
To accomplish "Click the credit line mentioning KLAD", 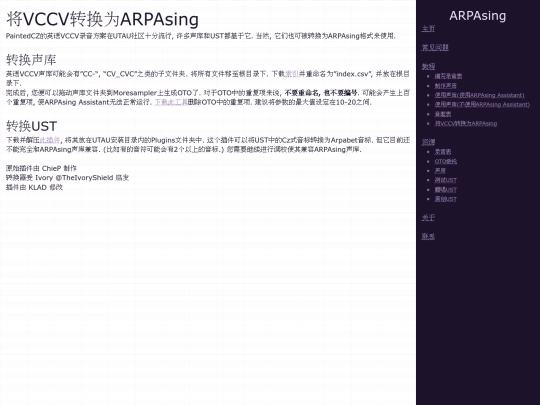I will tap(34, 187).
